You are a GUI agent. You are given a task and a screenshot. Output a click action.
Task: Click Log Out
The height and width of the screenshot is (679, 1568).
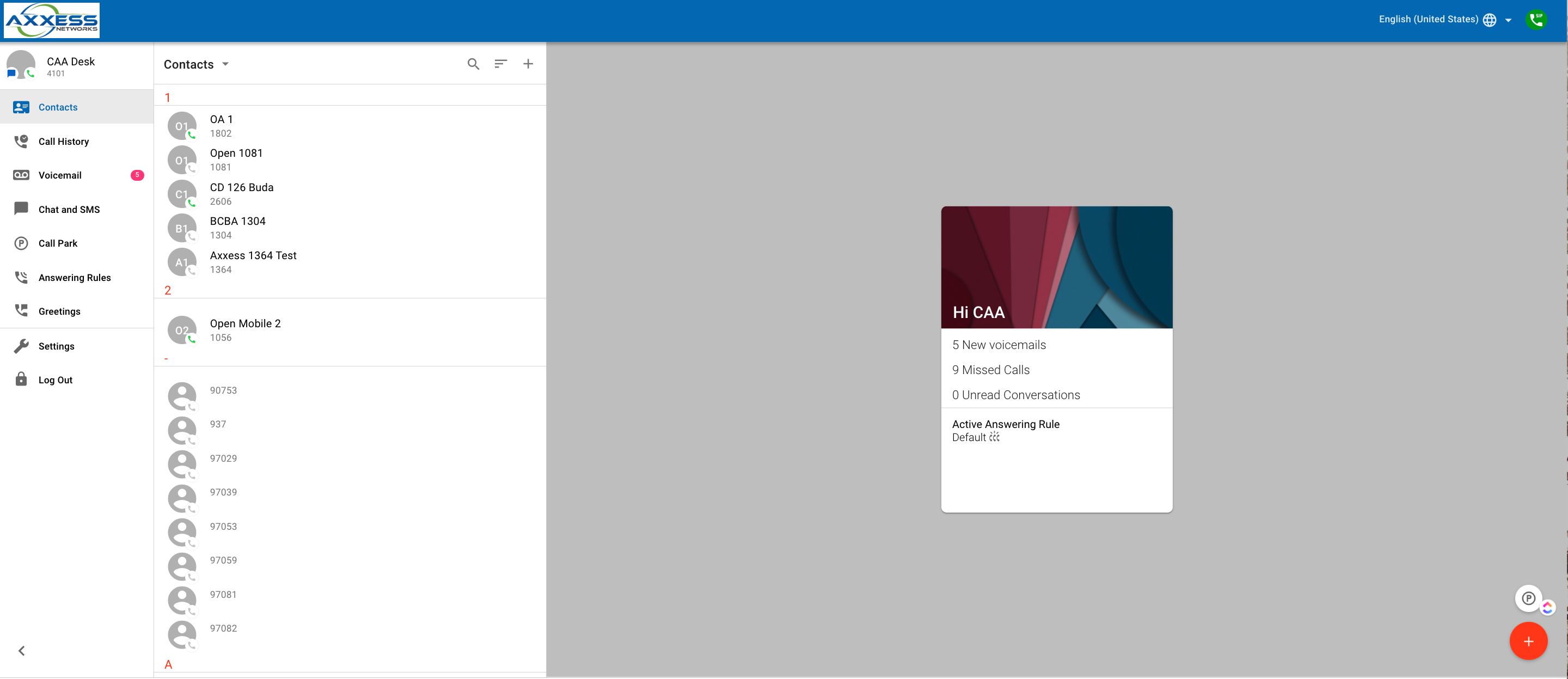(x=55, y=380)
